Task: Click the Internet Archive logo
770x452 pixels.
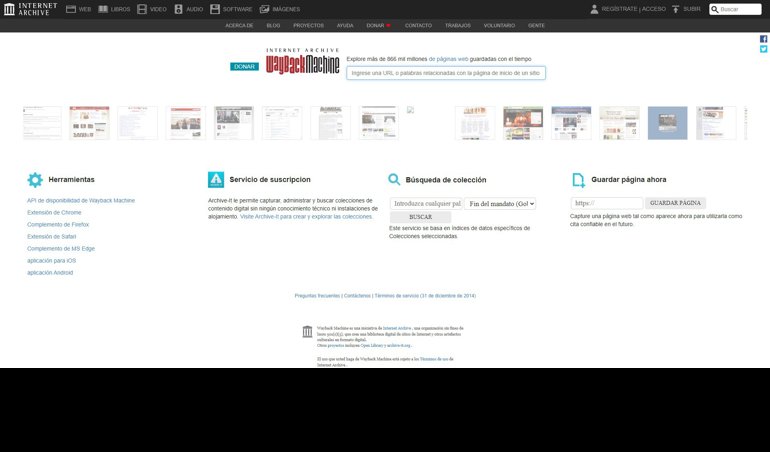Action: point(30,9)
